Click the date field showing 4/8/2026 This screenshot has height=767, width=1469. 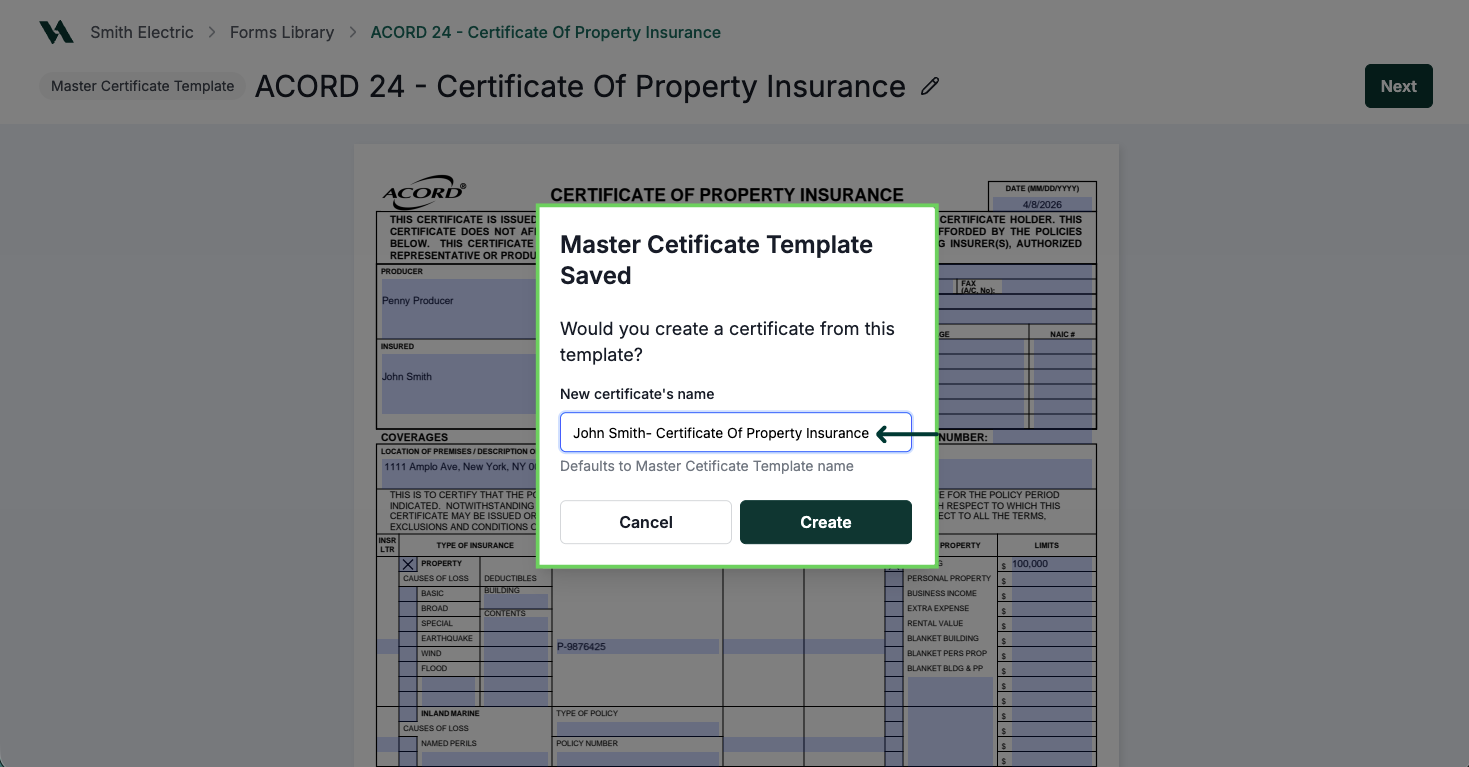tap(1042, 204)
